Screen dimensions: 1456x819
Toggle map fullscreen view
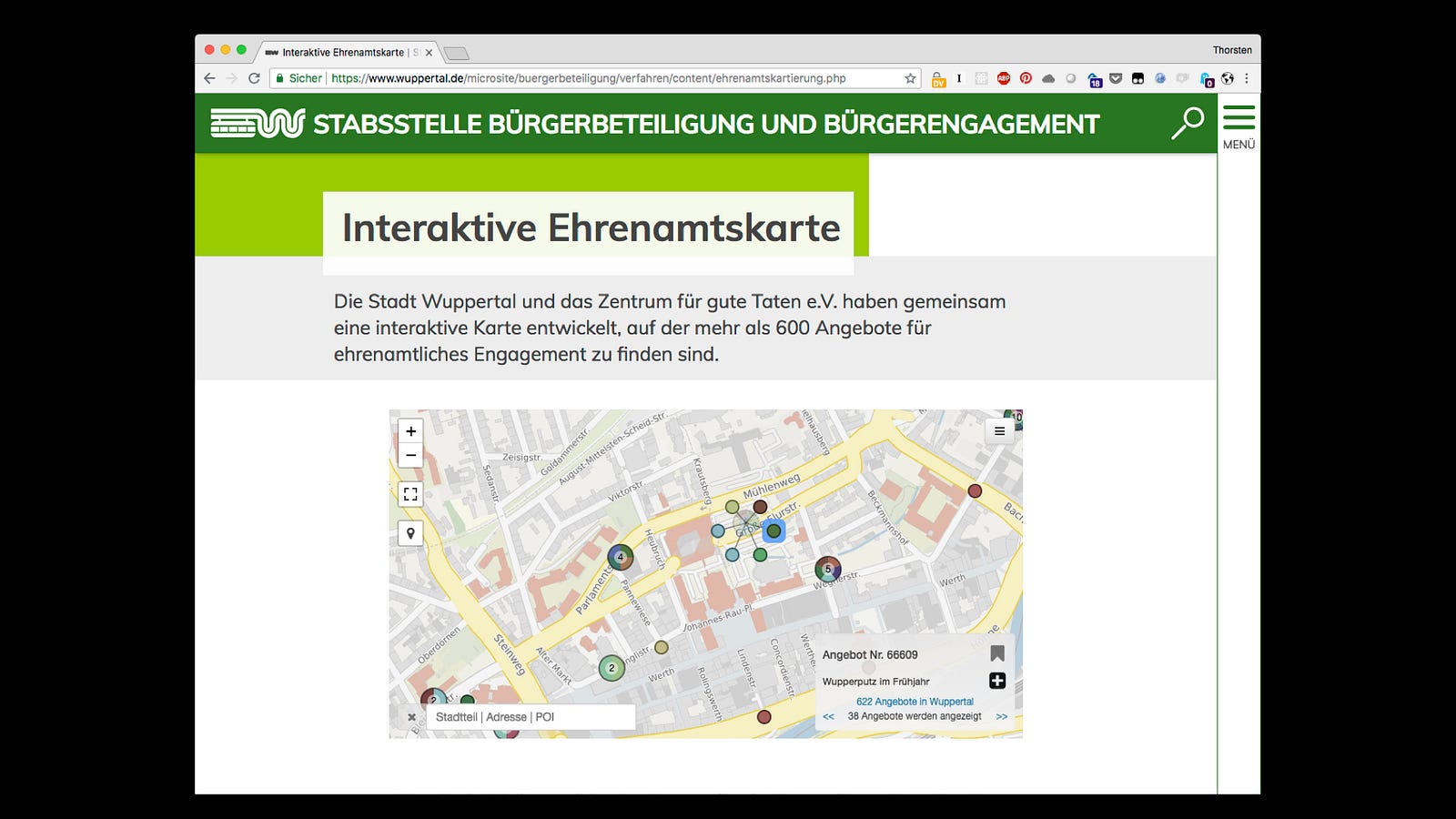coord(410,494)
